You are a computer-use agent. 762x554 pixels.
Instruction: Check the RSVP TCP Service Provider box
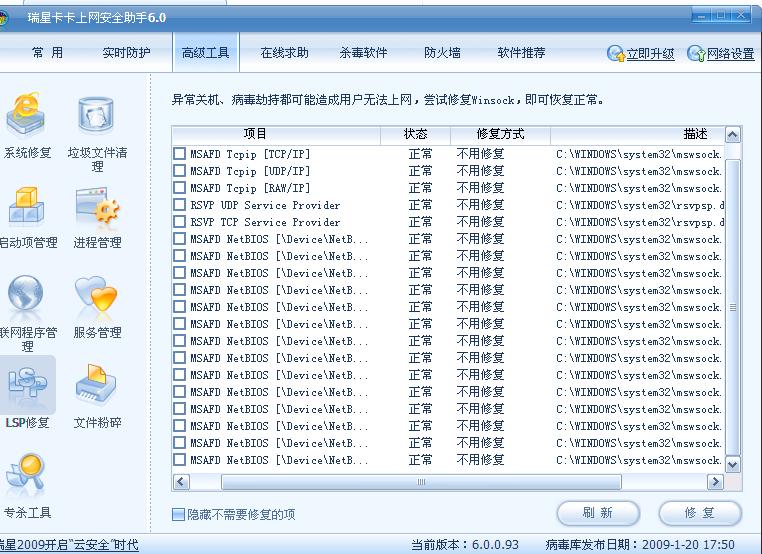(x=179, y=222)
